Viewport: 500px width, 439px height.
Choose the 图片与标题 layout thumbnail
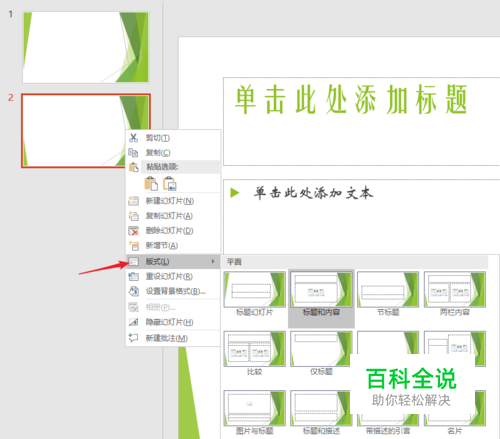coord(255,408)
